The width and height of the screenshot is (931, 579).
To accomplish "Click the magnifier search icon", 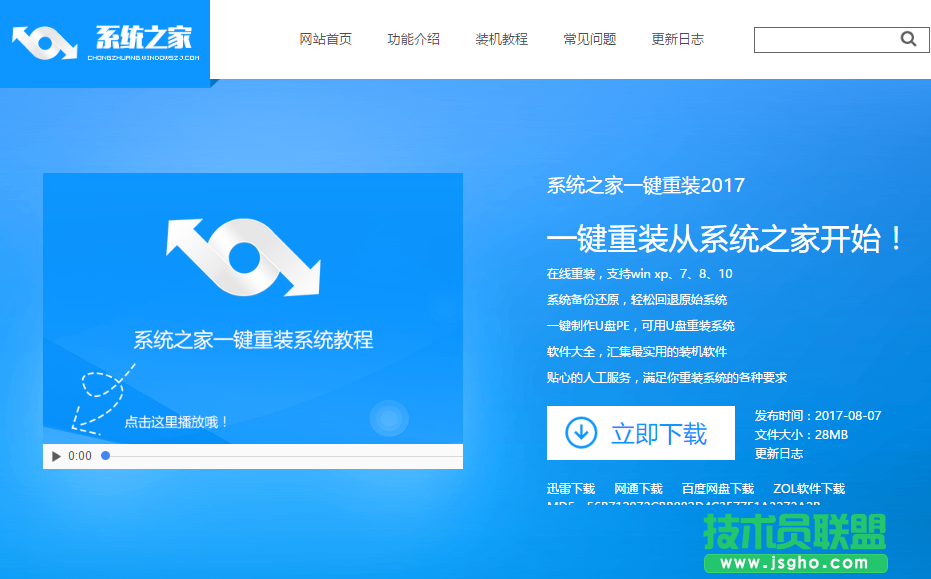I will pyautogui.click(x=908, y=39).
